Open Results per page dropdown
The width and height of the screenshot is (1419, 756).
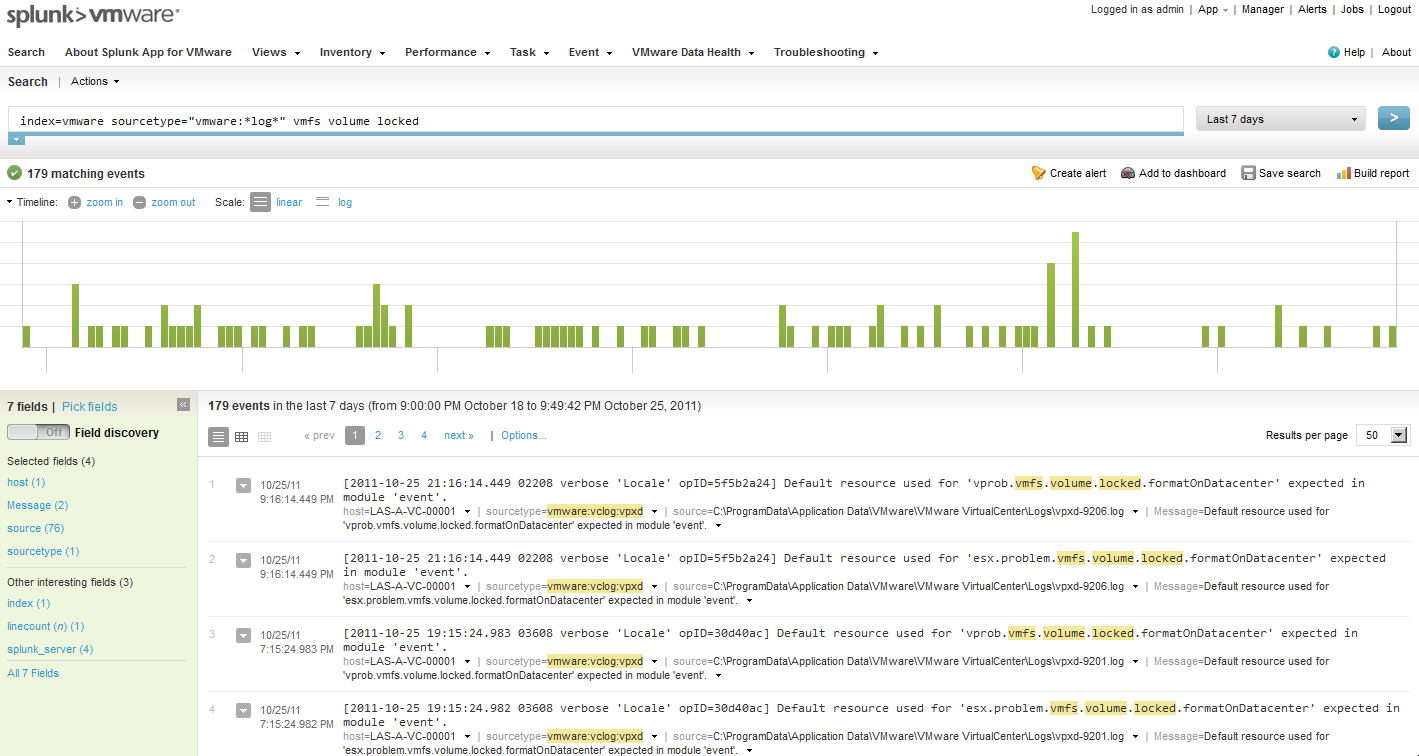(1382, 435)
